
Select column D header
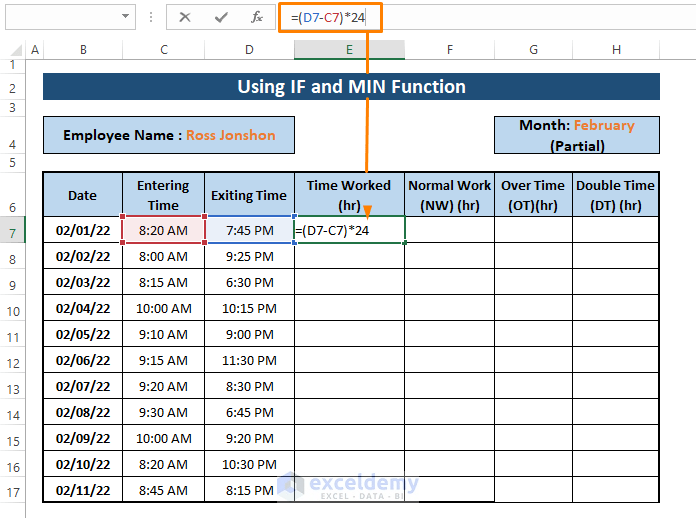click(249, 50)
